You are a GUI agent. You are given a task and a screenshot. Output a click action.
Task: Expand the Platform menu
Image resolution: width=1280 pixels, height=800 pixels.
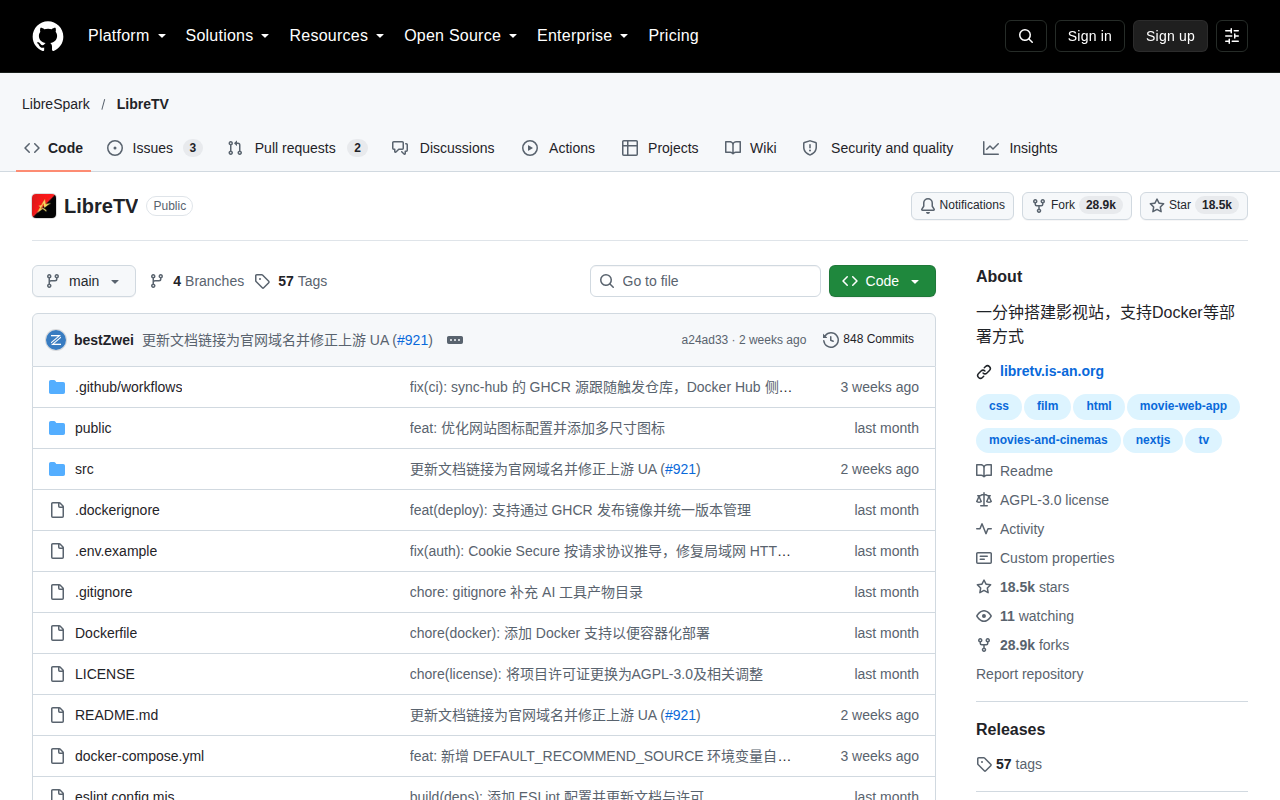[x=128, y=36]
